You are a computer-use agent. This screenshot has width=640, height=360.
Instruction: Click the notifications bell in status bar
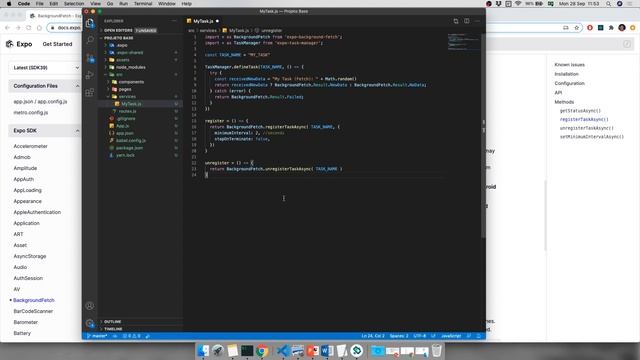[478, 336]
